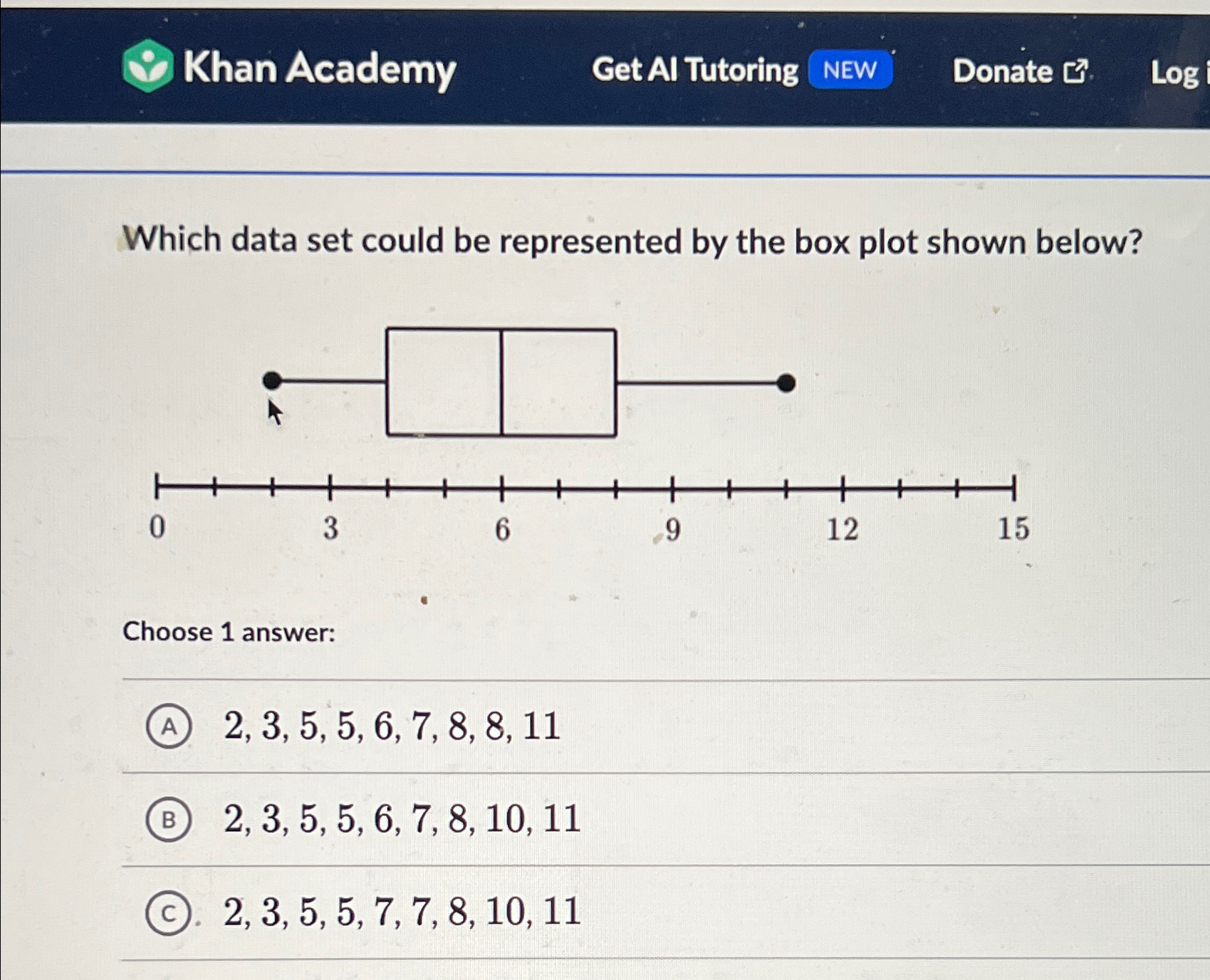Click the Khan Academy leaf logo

click(x=150, y=68)
